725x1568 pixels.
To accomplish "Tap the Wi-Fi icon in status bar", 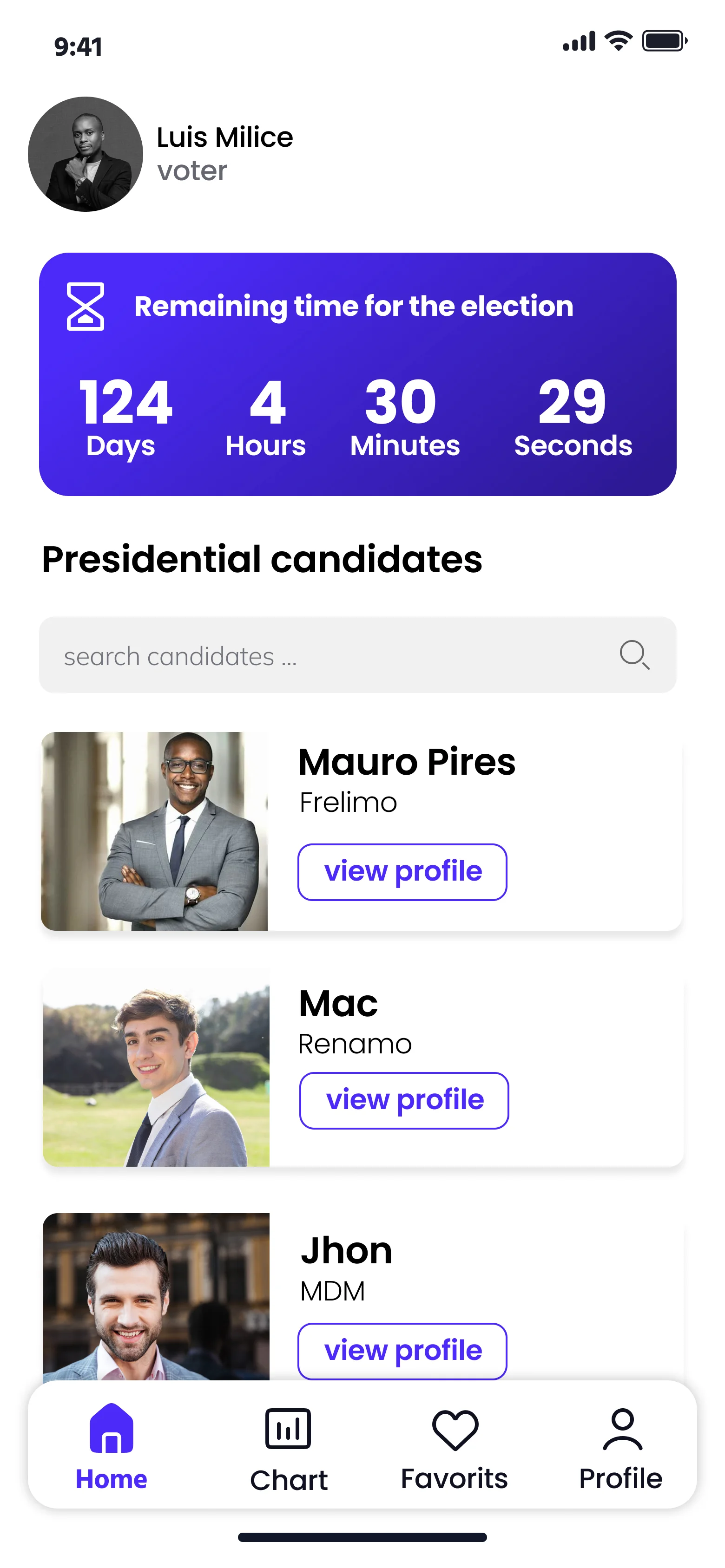I will coord(619,41).
